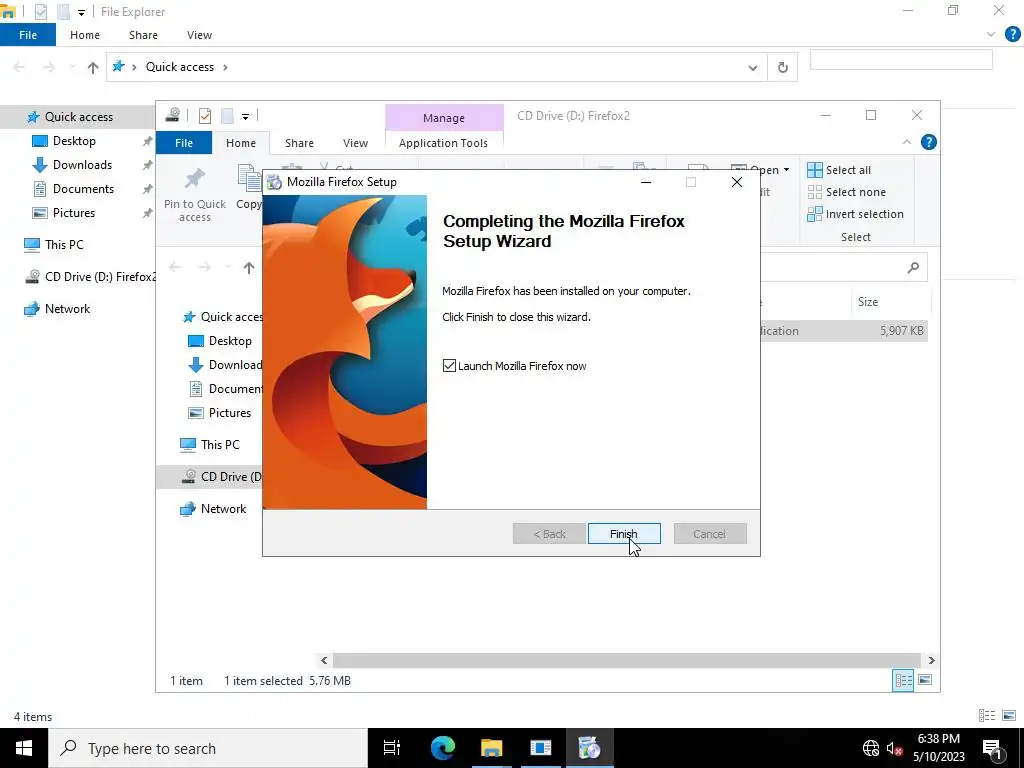Image resolution: width=1024 pixels, height=768 pixels.
Task: Collapse the ribbon with the chevron
Action: tap(906, 142)
